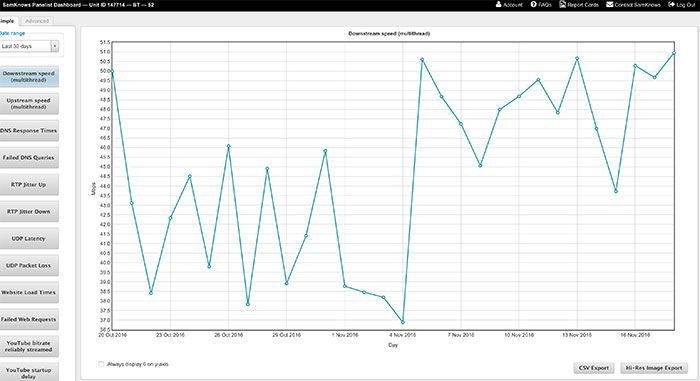The height and width of the screenshot is (381, 700).
Task: Open the Account link
Action: pos(512,4)
